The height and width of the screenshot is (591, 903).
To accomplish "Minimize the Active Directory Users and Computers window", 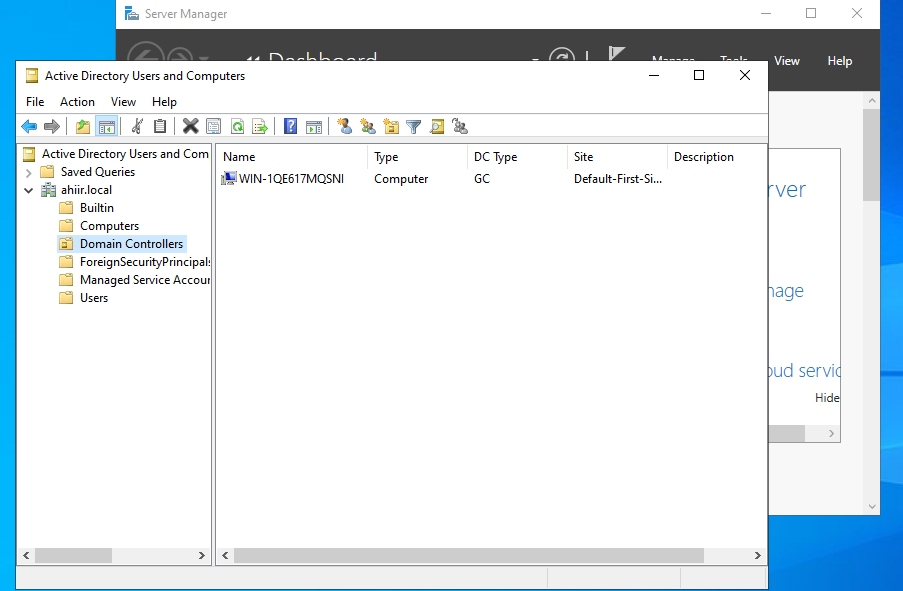I will [654, 75].
